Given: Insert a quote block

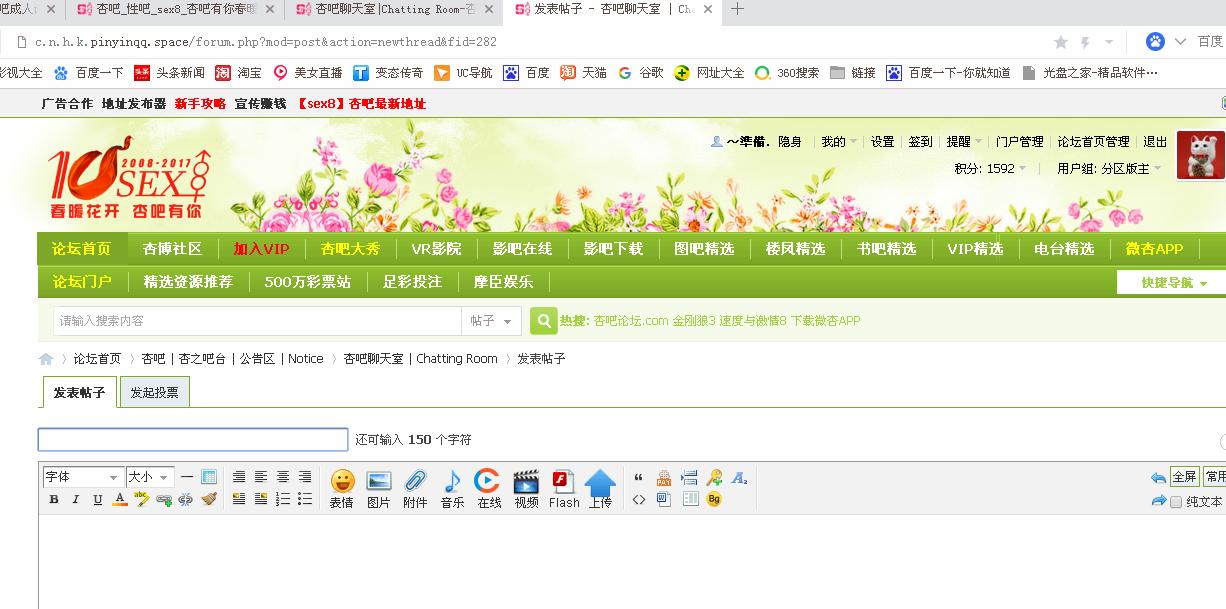Looking at the screenshot, I should pos(639,478).
